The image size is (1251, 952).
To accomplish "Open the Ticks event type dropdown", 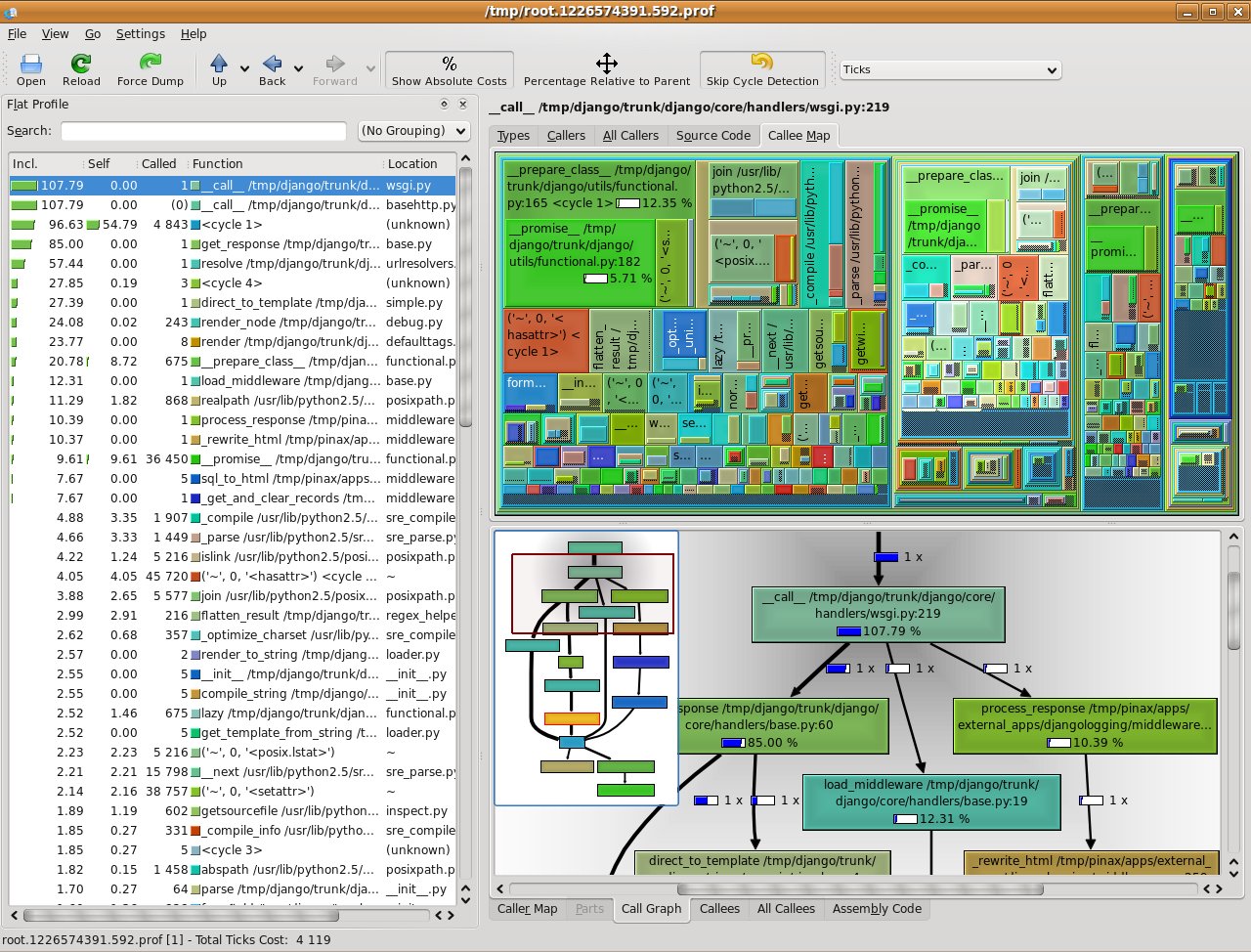I will pyautogui.click(x=950, y=69).
